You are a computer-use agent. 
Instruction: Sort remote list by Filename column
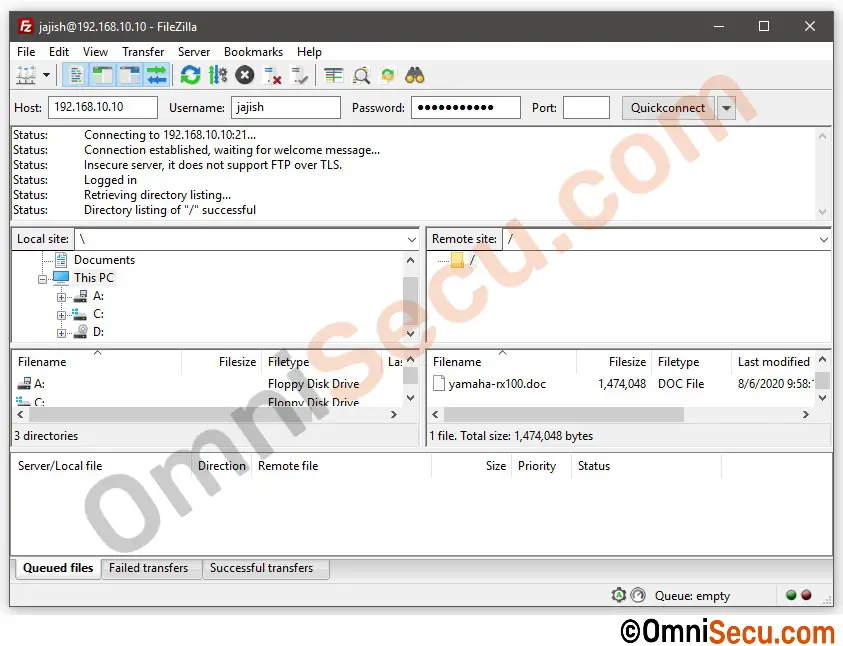(502, 362)
